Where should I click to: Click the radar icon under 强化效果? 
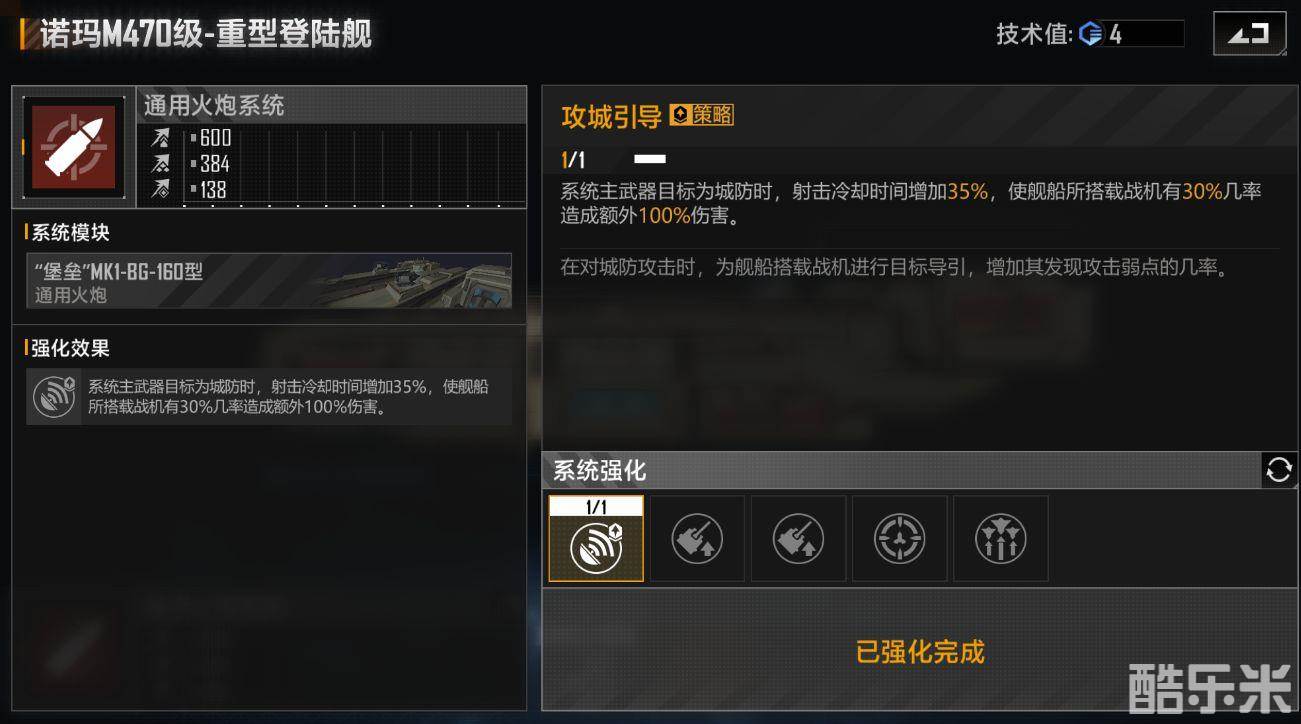coord(54,396)
